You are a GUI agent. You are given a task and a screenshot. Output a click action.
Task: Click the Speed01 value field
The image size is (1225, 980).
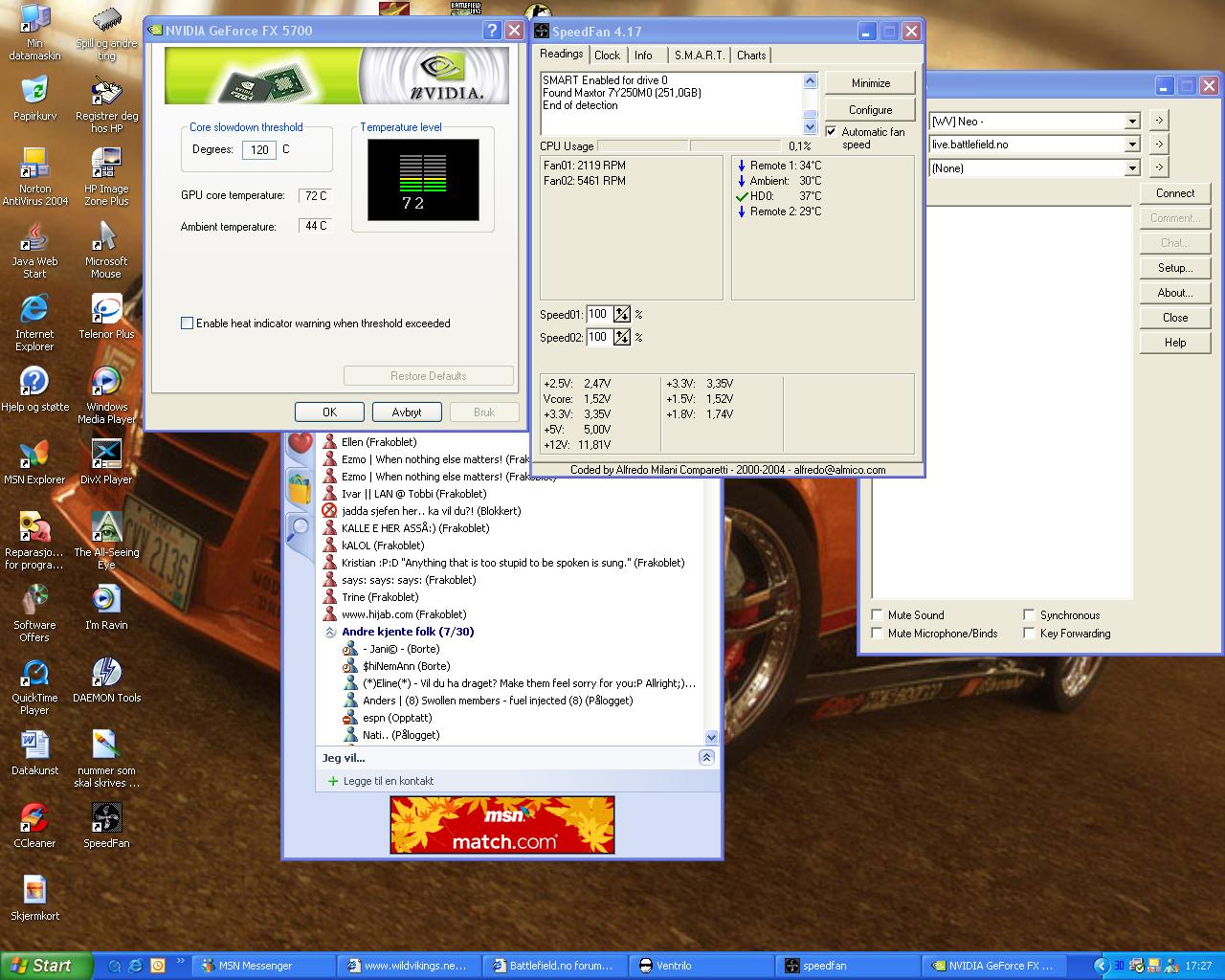[x=599, y=314]
